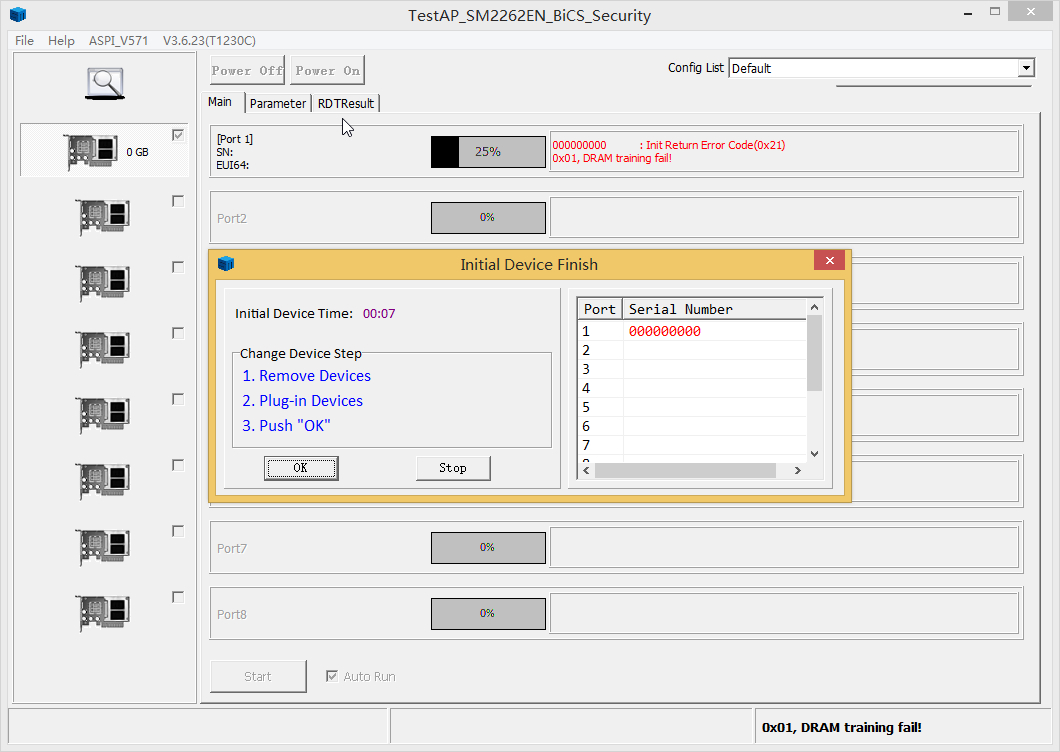Open the File menu
This screenshot has width=1060, height=752.
24,40
